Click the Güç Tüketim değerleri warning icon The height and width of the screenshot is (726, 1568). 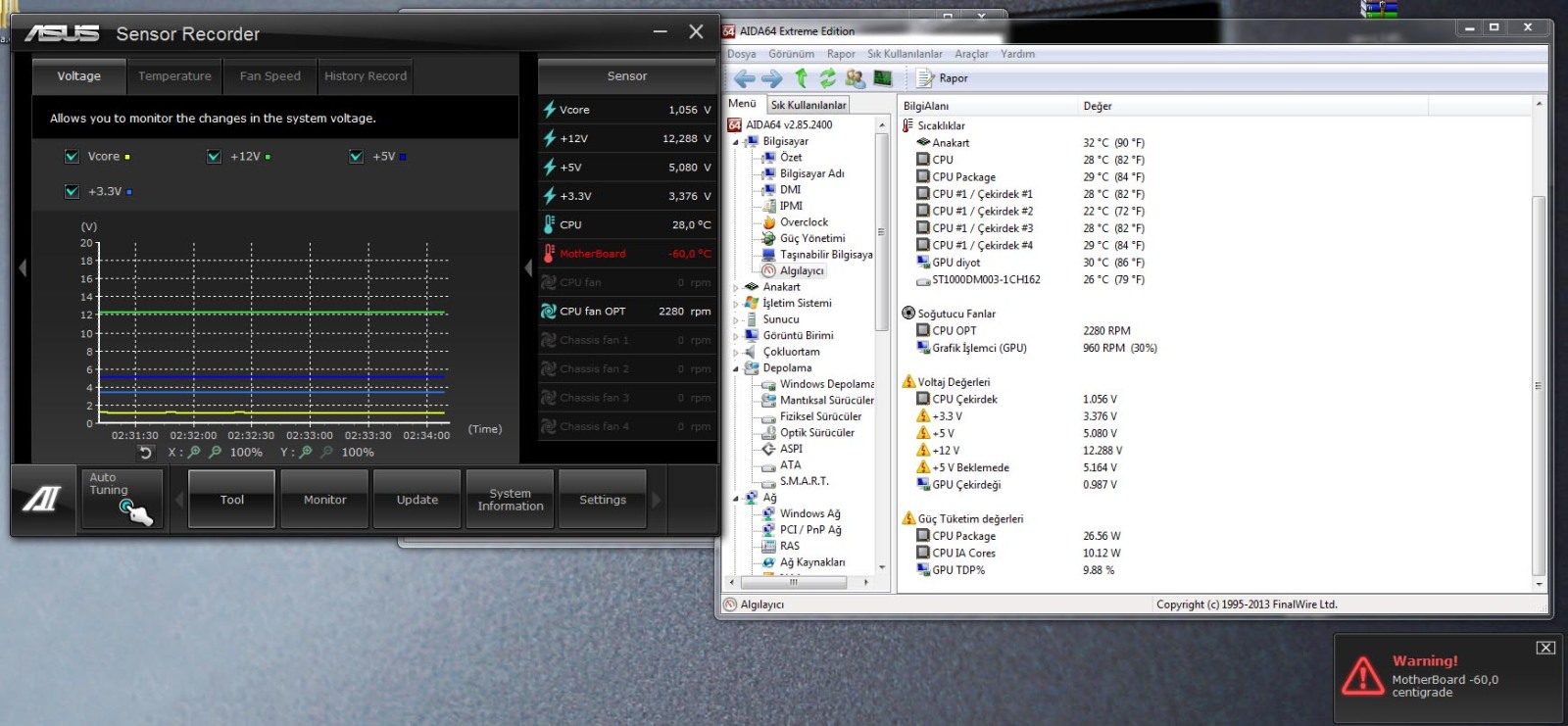point(908,518)
